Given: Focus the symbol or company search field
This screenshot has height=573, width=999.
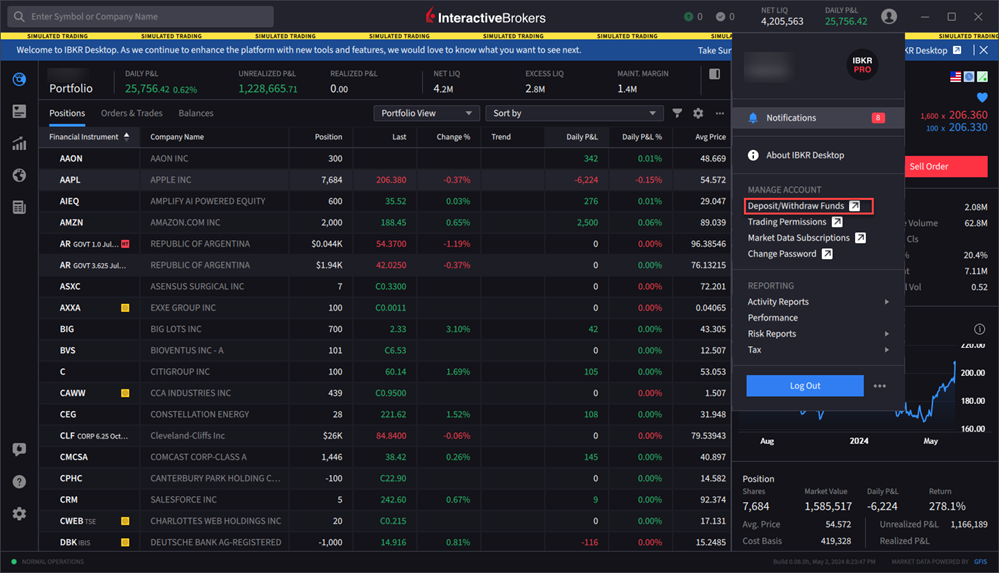Looking at the screenshot, I should (x=140, y=17).
